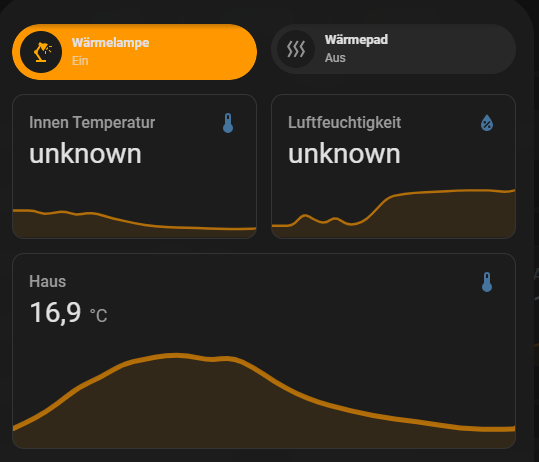Click the Luftfeuchtigkeit 'unknown' value
This screenshot has width=539, height=462.
[344, 154]
